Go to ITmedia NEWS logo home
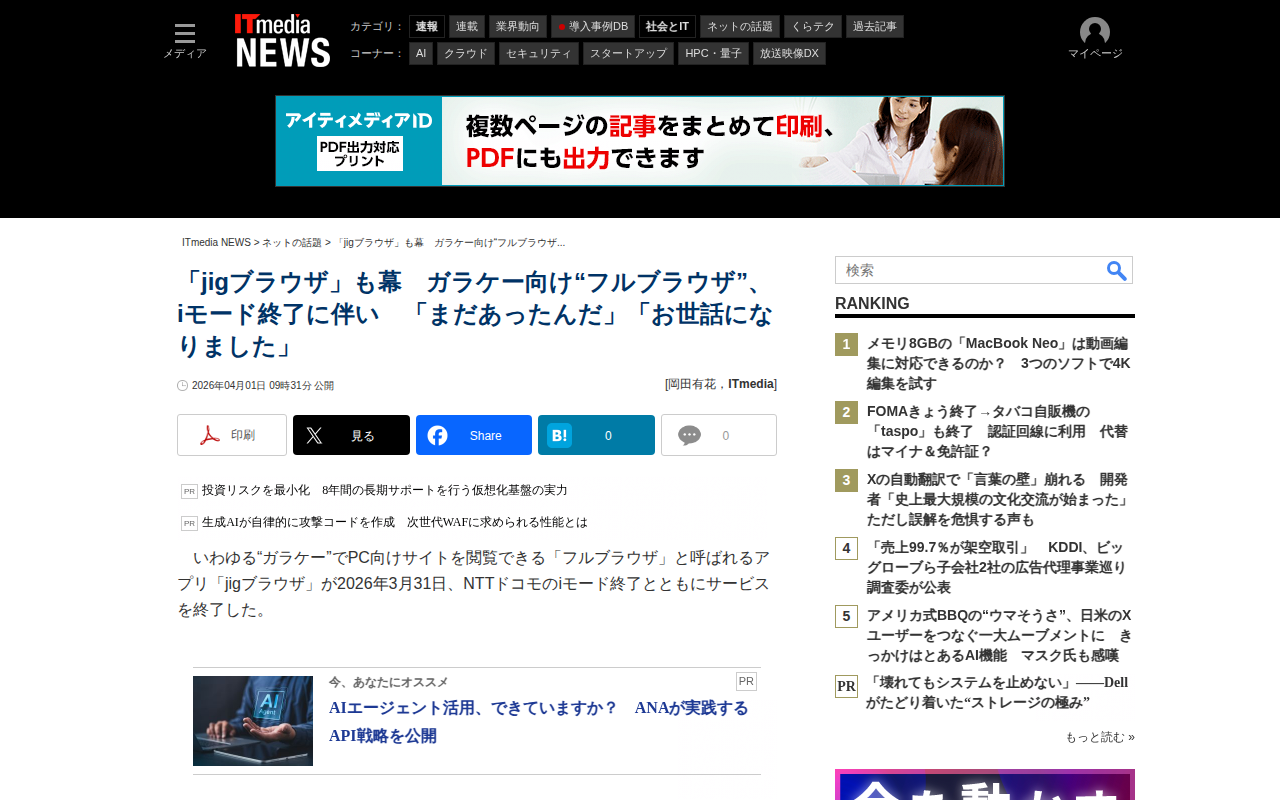Image resolution: width=1280 pixels, height=800 pixels. point(282,41)
